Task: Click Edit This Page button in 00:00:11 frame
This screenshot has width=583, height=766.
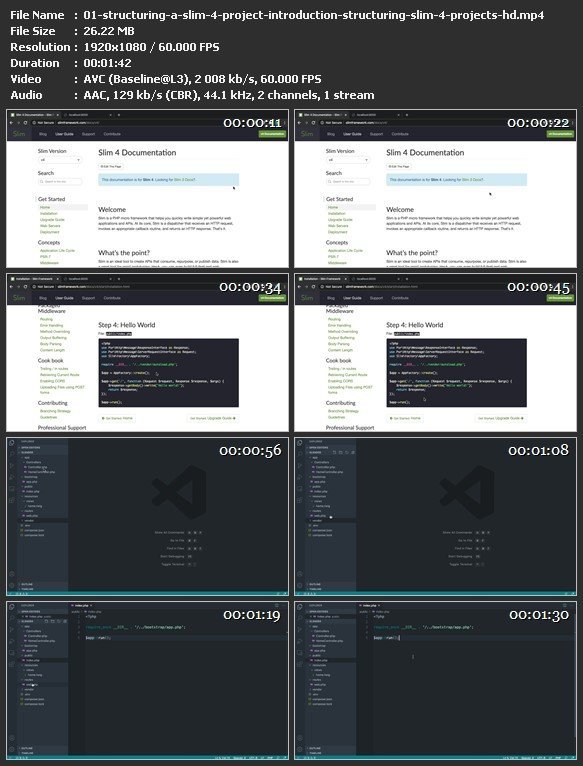Action: coord(111,167)
